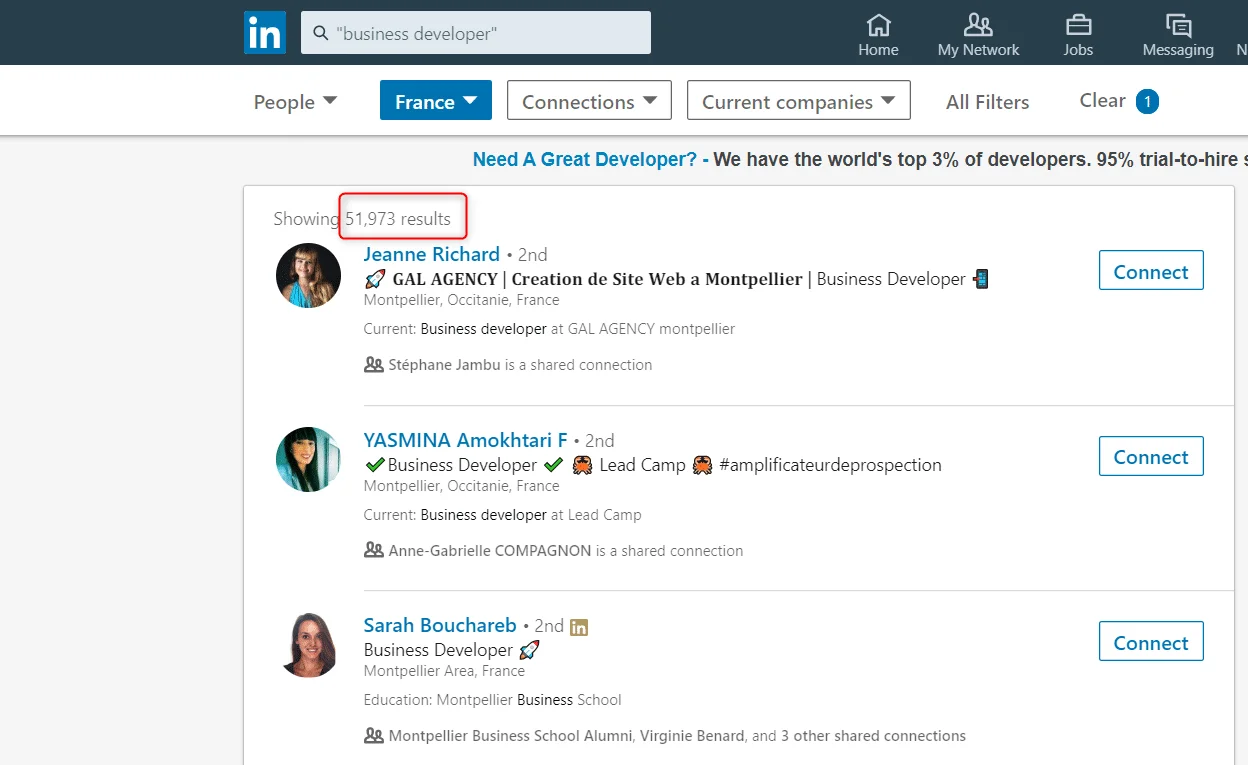
Task: Open All Filters panel
Action: (987, 101)
